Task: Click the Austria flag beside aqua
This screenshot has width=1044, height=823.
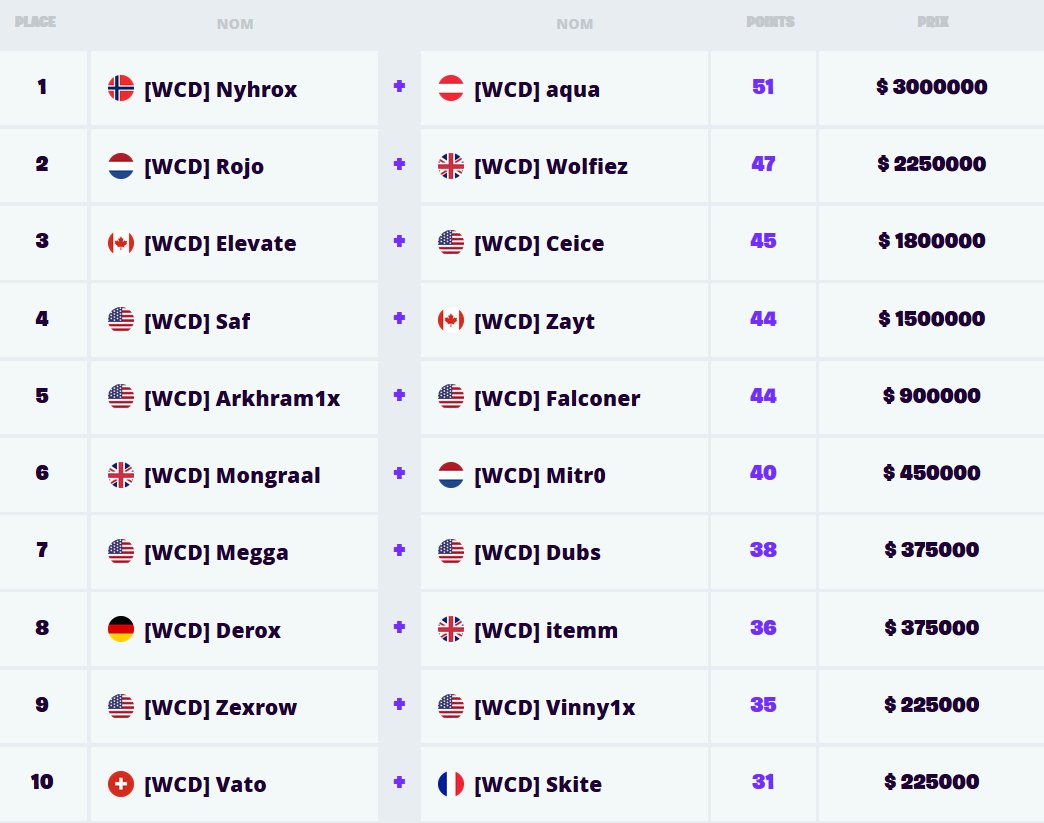Action: [x=451, y=88]
